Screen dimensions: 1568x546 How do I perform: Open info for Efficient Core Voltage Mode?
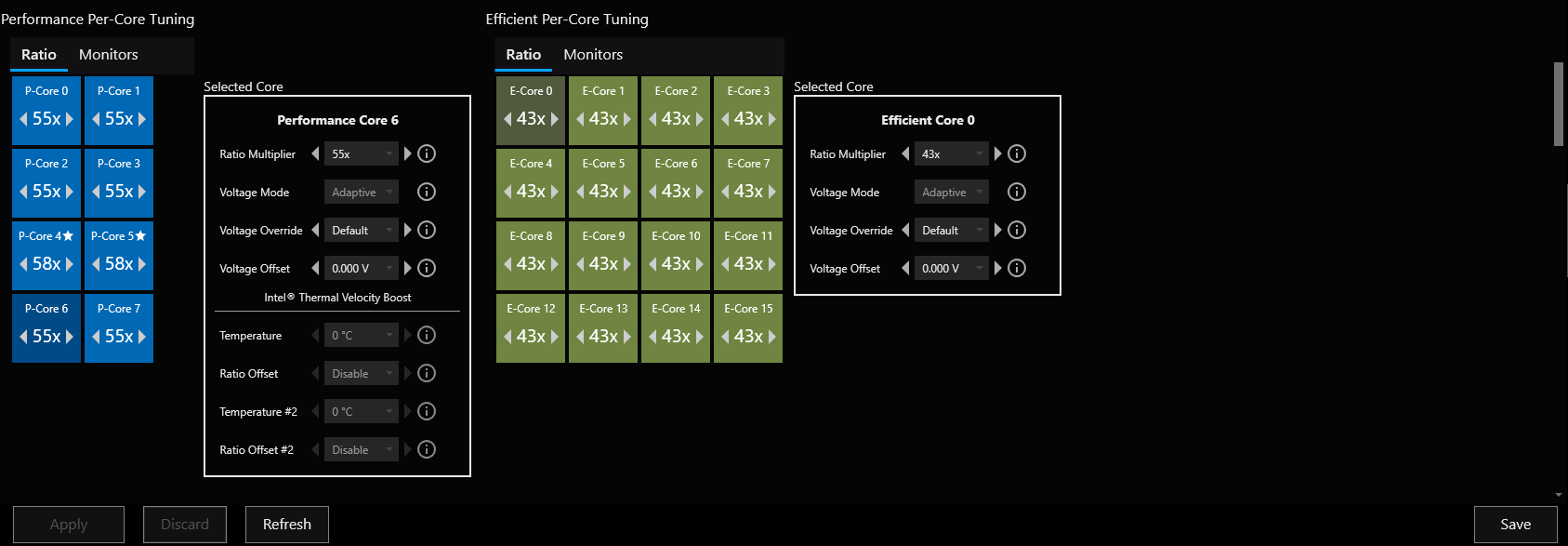click(1017, 192)
